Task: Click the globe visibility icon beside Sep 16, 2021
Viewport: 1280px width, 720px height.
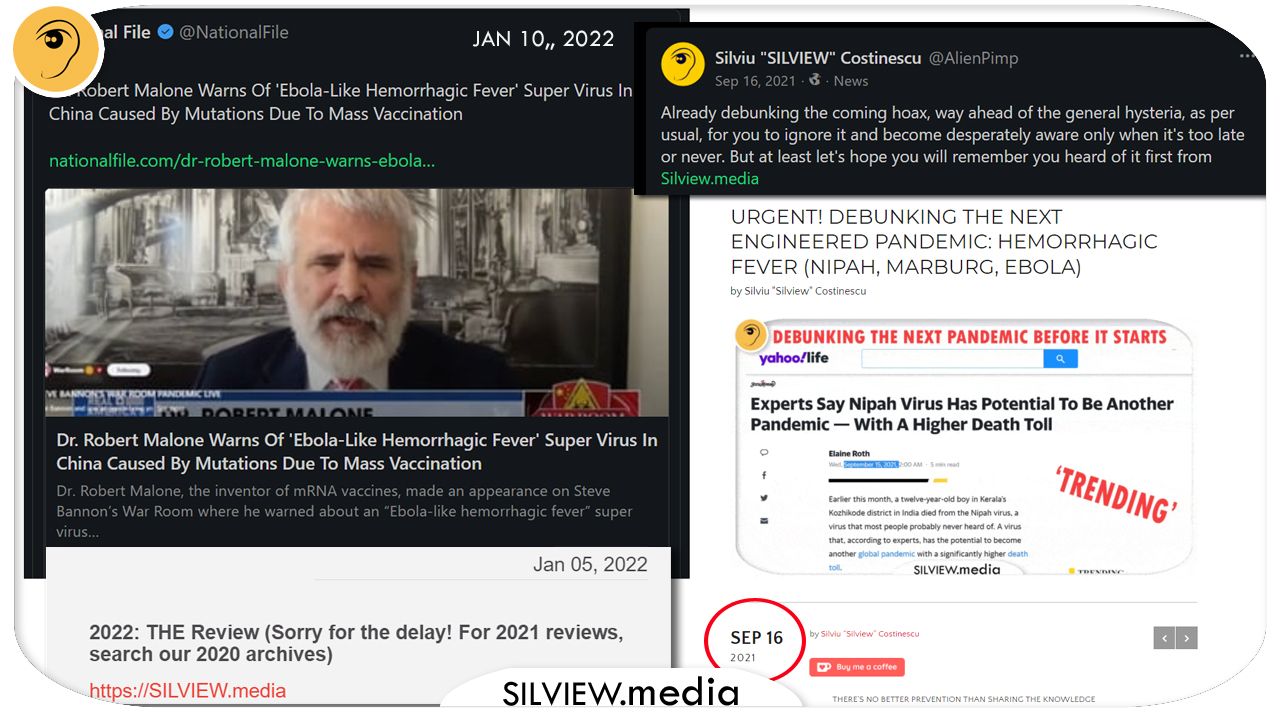Action: click(x=814, y=80)
